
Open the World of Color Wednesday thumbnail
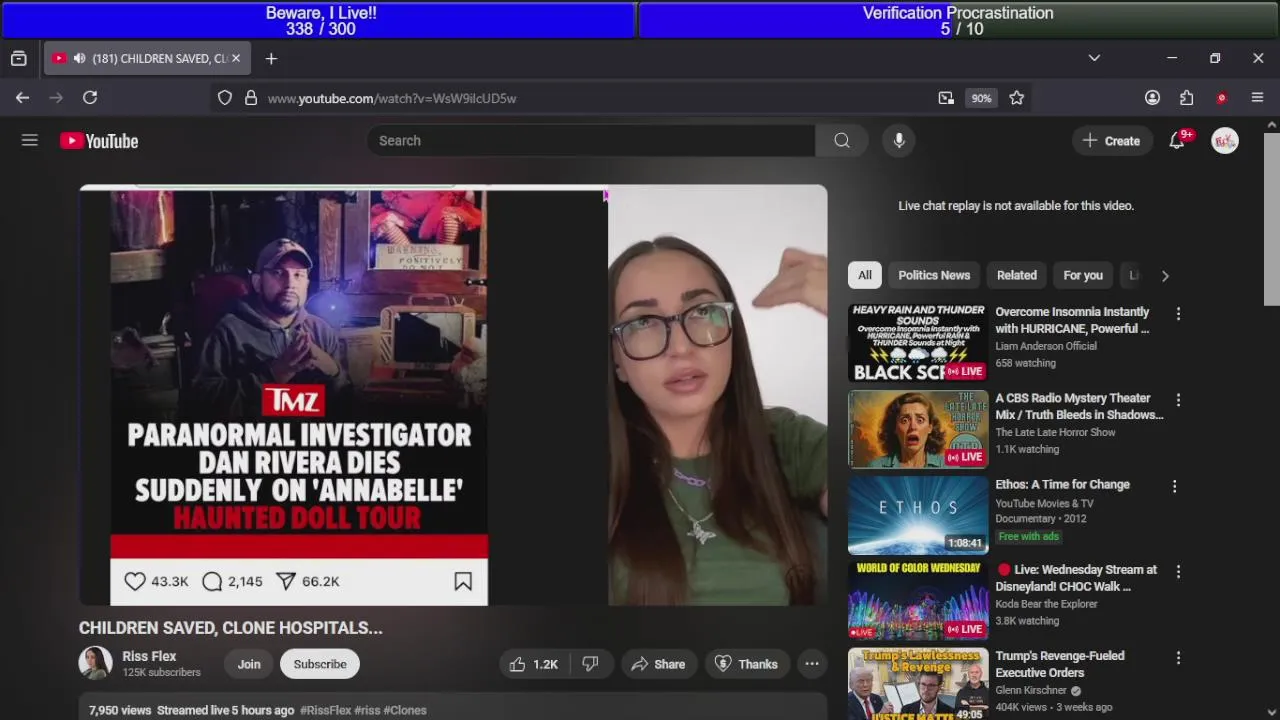[x=918, y=601]
